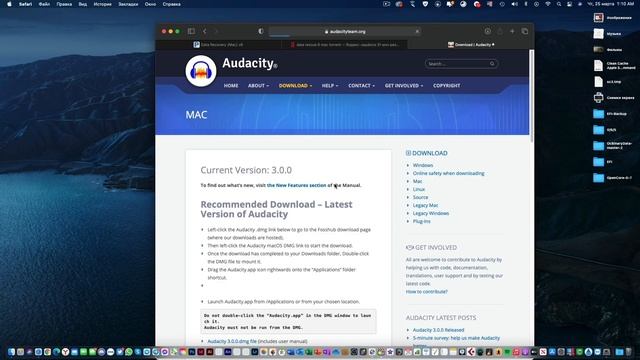Open Source link in DOWNLOAD sidebar
The width and height of the screenshot is (640, 360).
(420, 197)
